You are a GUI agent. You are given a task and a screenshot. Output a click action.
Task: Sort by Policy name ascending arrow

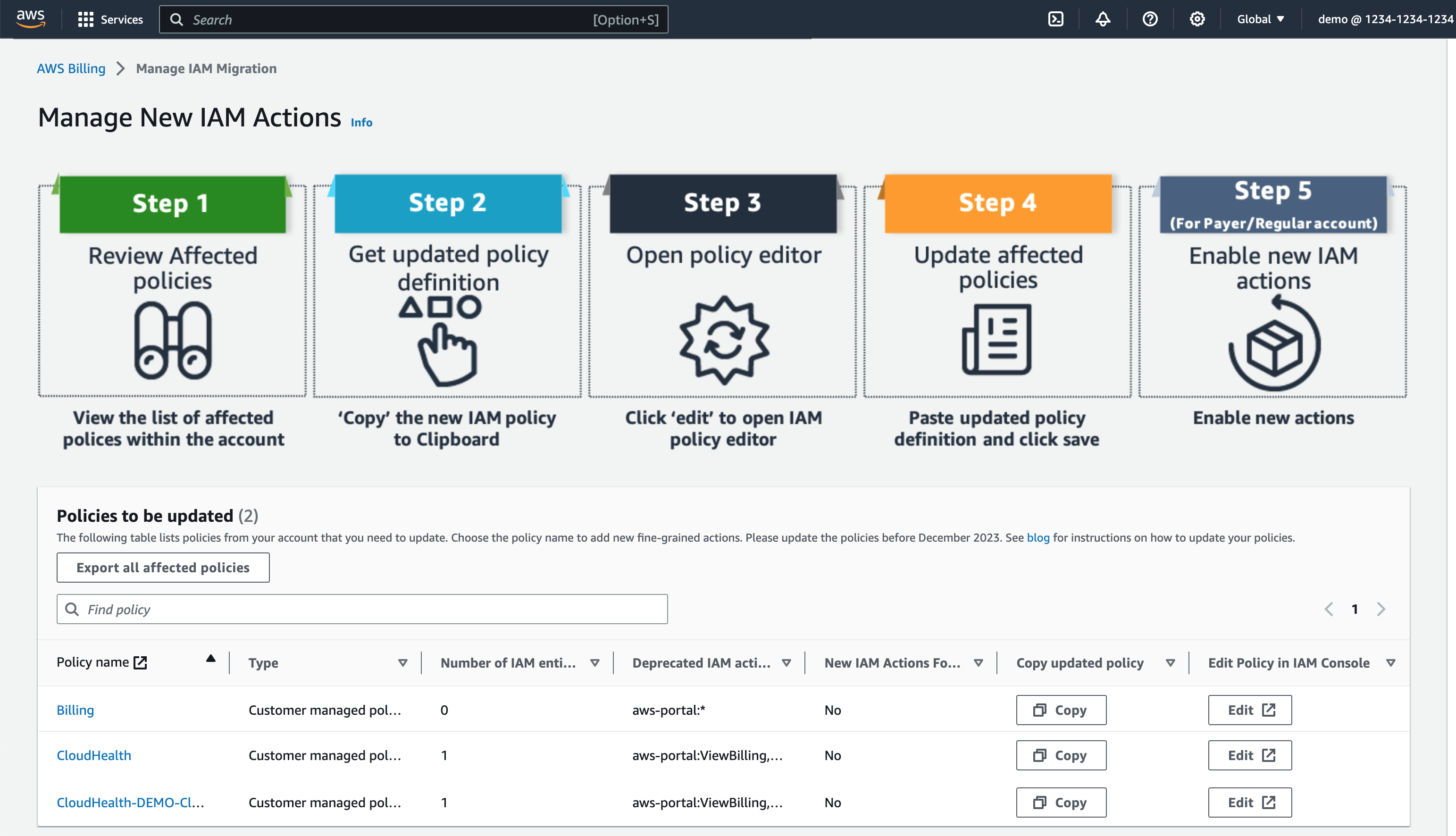pyautogui.click(x=211, y=659)
